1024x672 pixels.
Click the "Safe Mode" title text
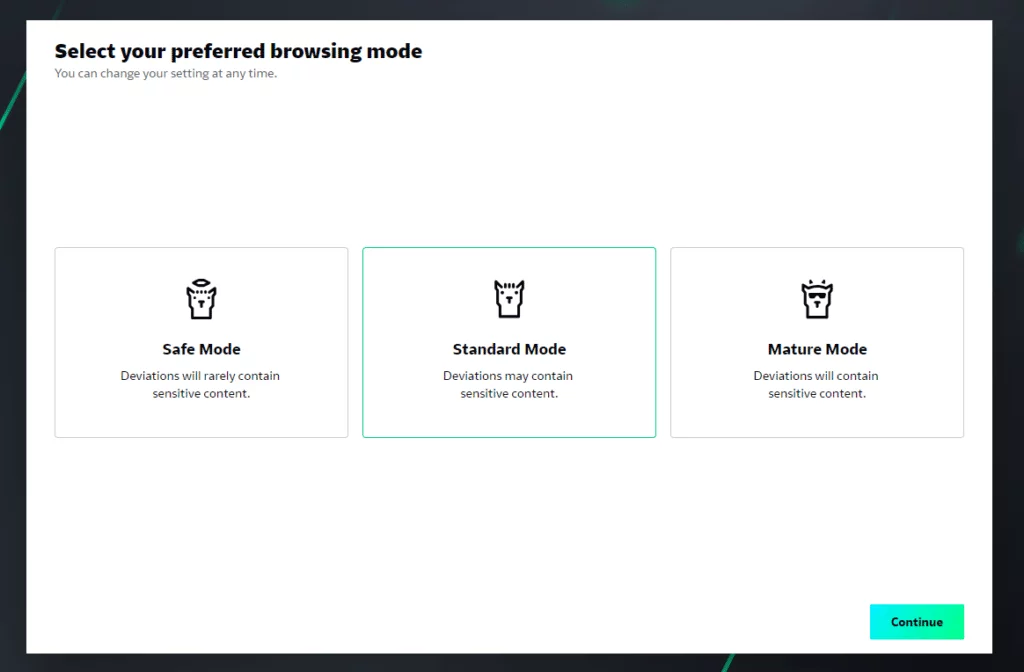[201, 349]
